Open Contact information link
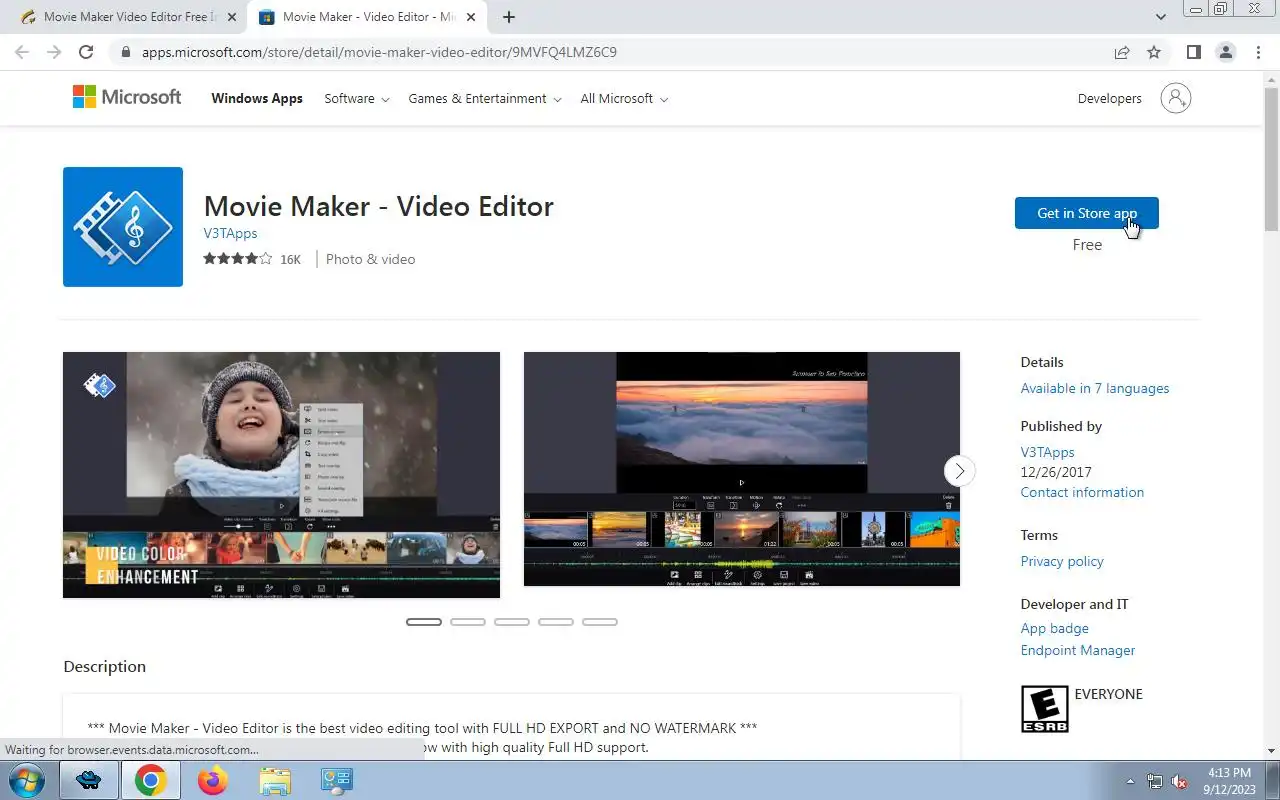This screenshot has height=800, width=1280. 1082,492
